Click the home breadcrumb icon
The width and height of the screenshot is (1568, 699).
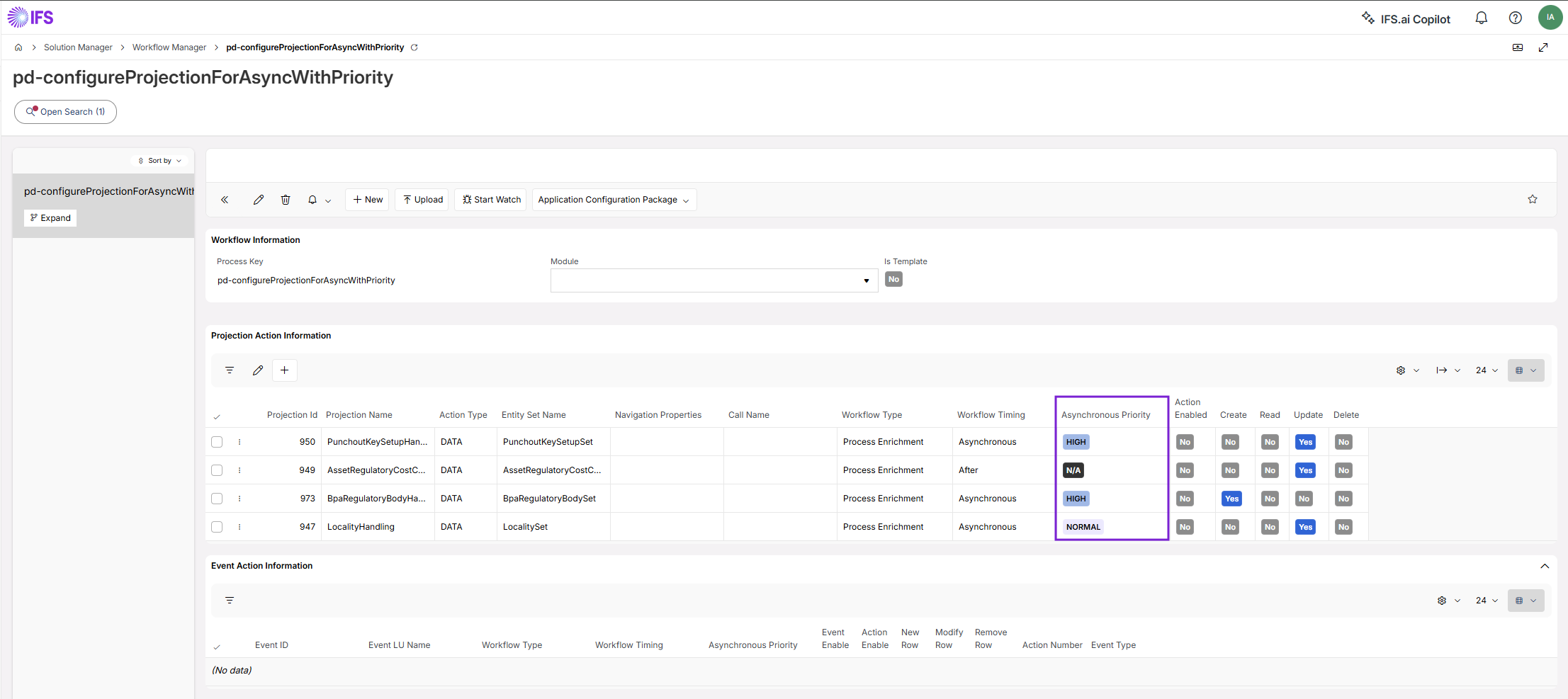[18, 47]
